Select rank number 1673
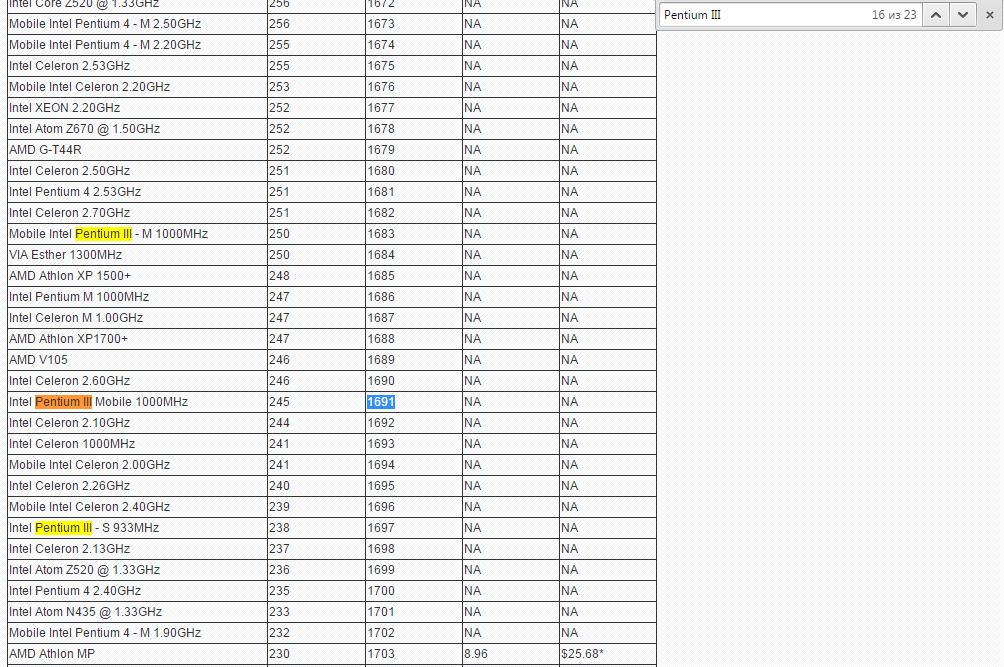The width and height of the screenshot is (1004, 667). (414, 24)
